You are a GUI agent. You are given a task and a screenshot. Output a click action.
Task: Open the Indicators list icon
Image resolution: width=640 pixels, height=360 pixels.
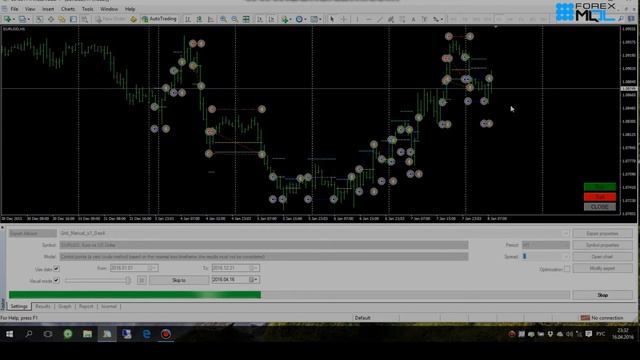click(284, 19)
